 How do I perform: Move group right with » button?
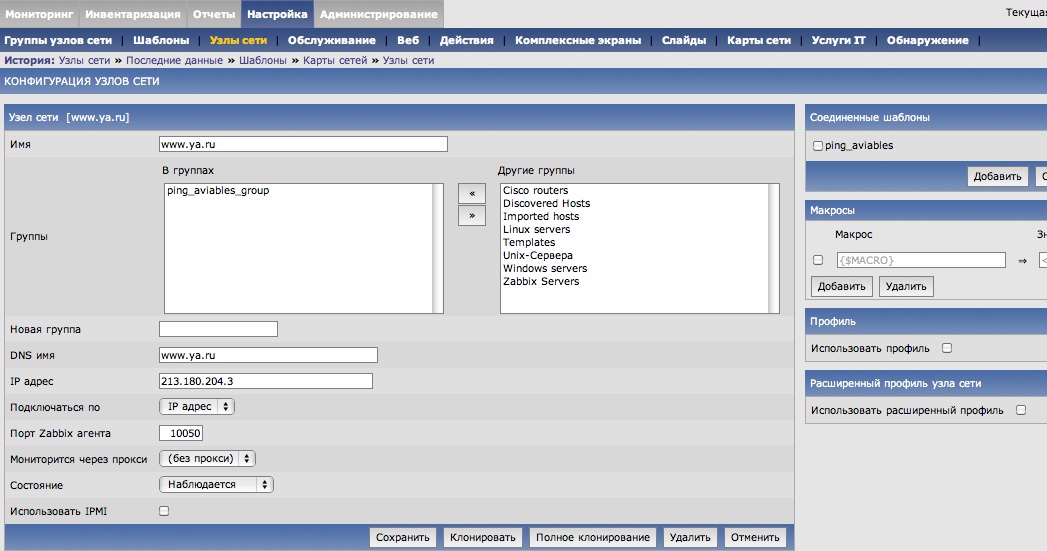[471, 215]
